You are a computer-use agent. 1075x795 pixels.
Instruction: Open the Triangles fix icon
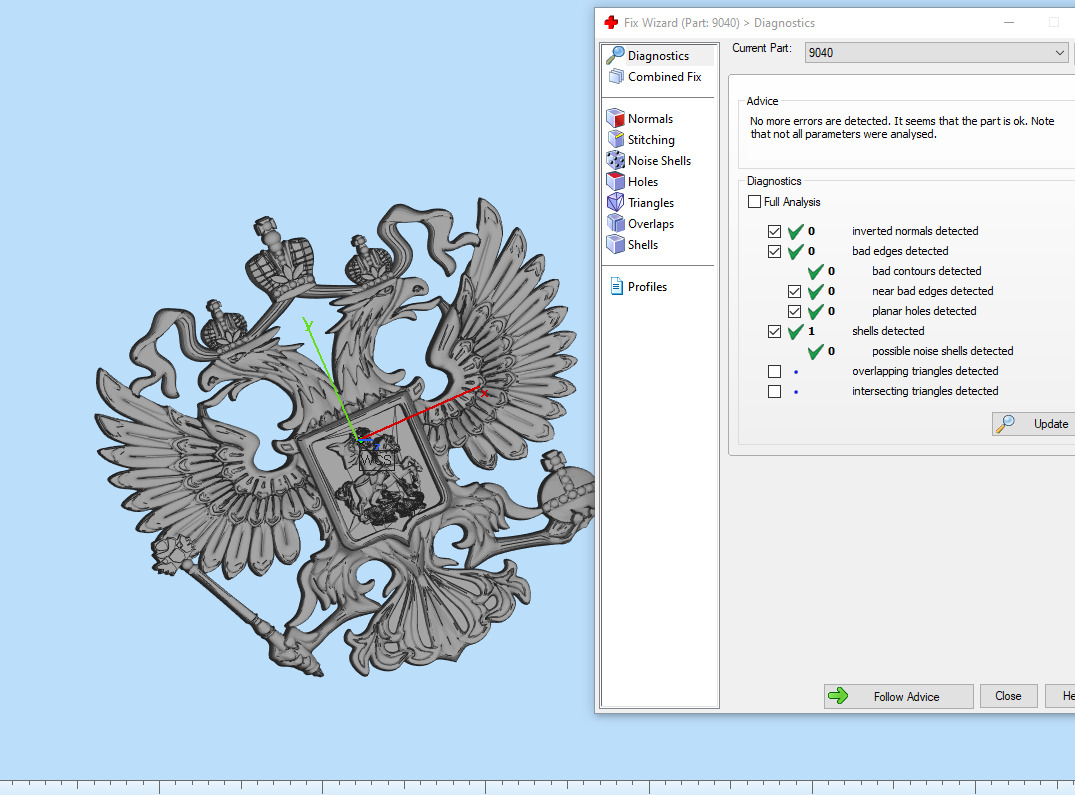point(616,202)
